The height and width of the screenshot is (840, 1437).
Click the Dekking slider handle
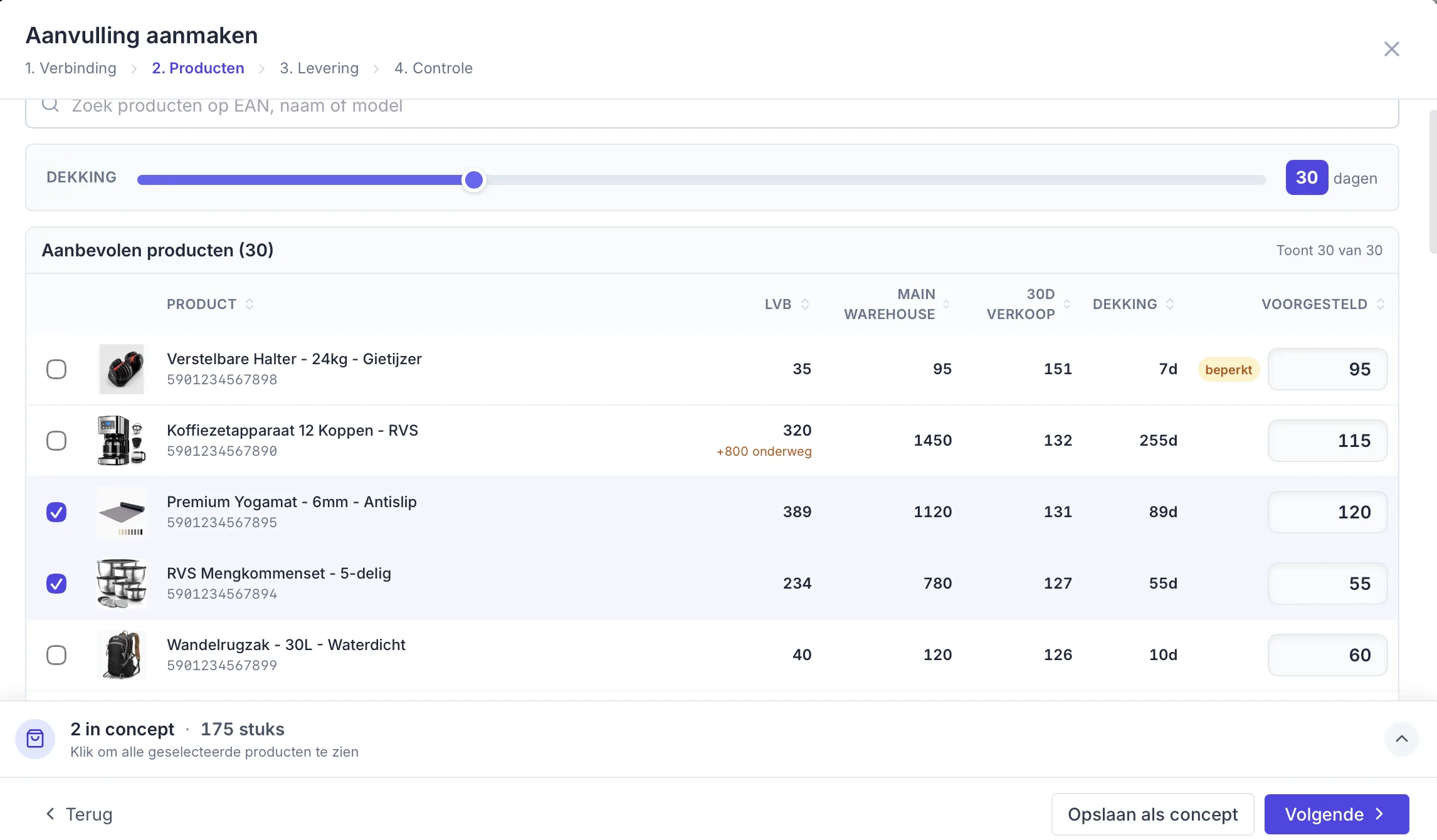[474, 180]
